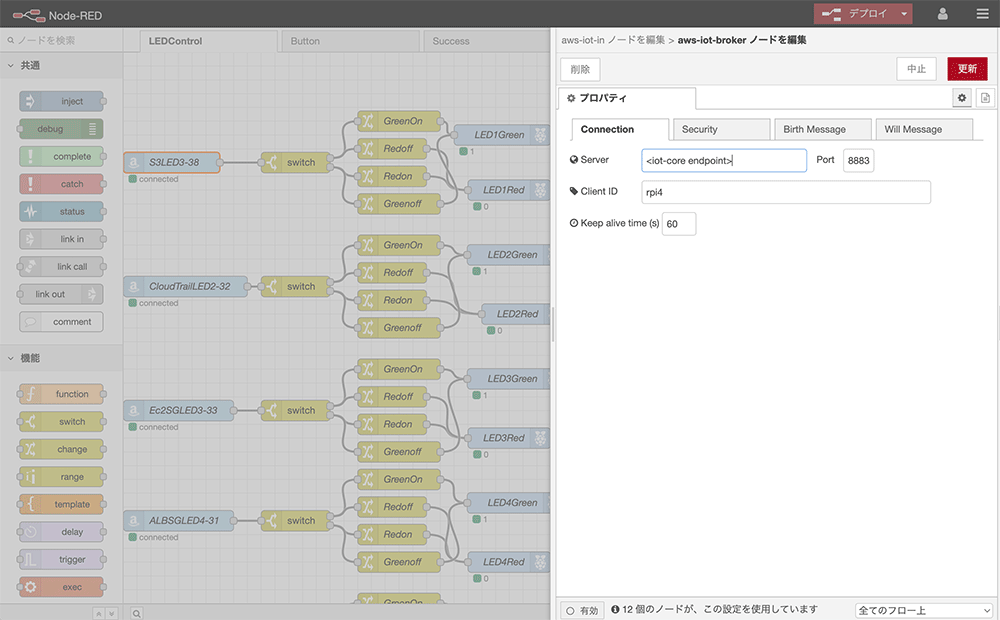1000x620 pixels.
Task: Select the status palette node
Action: point(61,211)
